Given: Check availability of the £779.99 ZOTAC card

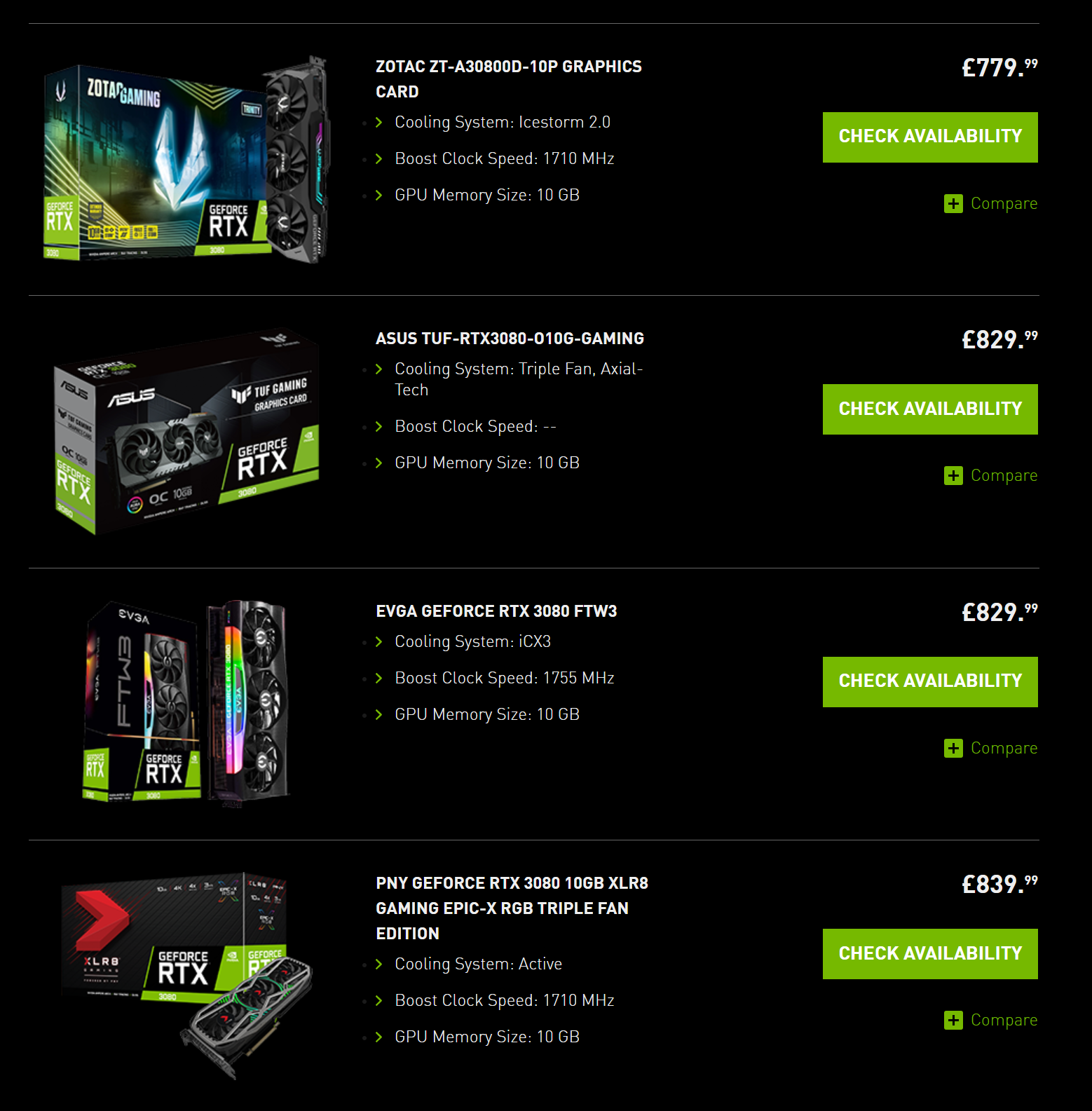Looking at the screenshot, I should 930,137.
